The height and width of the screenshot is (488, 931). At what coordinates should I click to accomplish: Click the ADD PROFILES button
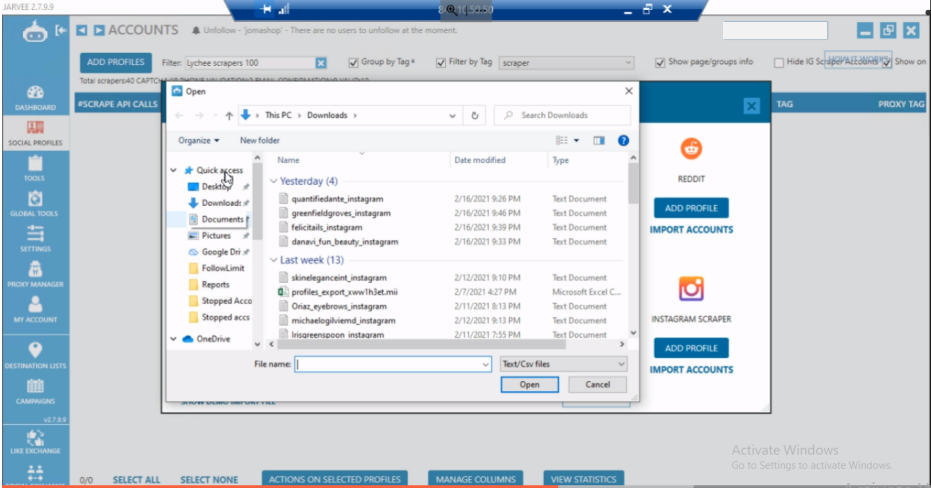pyautogui.click(x=115, y=62)
